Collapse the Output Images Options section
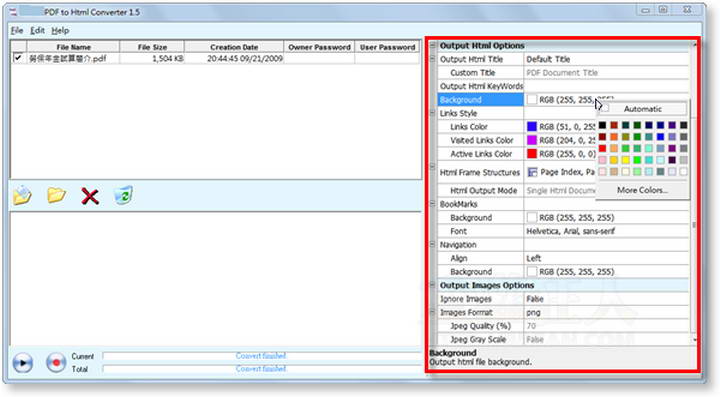Screen dimensions: 720x397 [x=433, y=285]
